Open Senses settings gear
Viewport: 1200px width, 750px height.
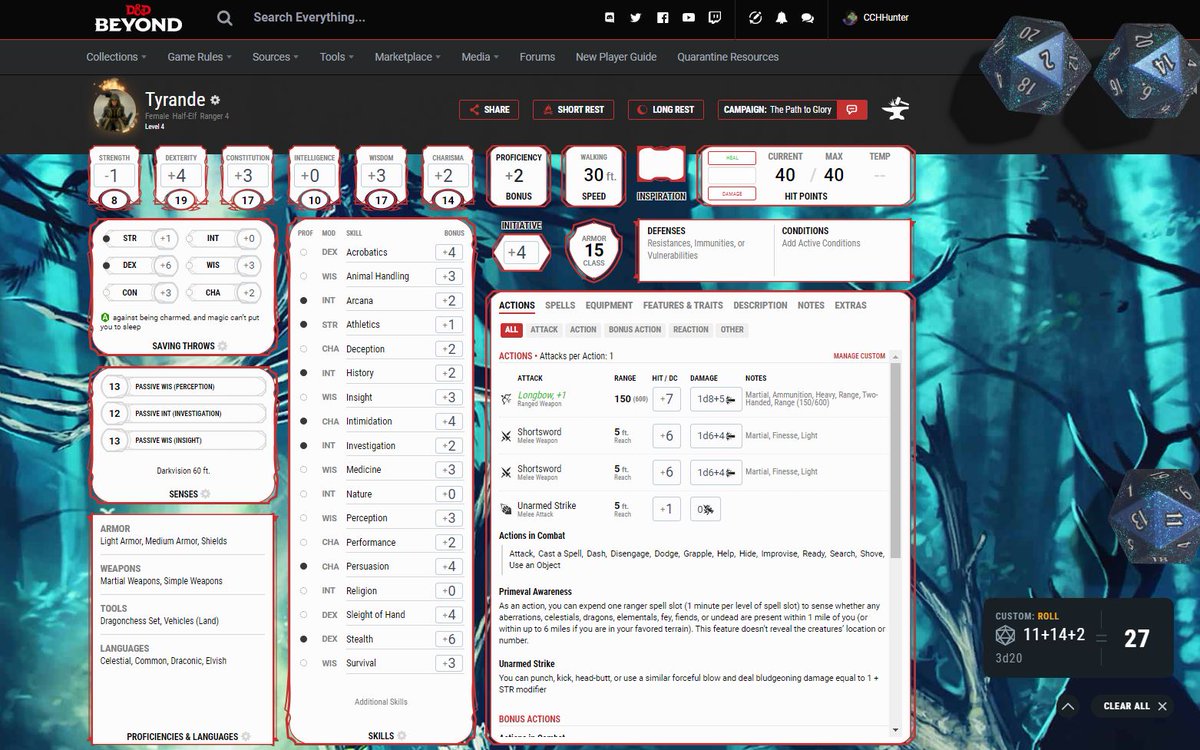[x=205, y=494]
